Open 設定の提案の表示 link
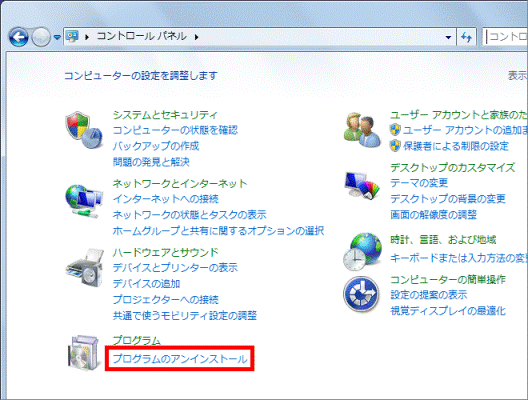The height and width of the screenshot is (400, 528). (429, 295)
